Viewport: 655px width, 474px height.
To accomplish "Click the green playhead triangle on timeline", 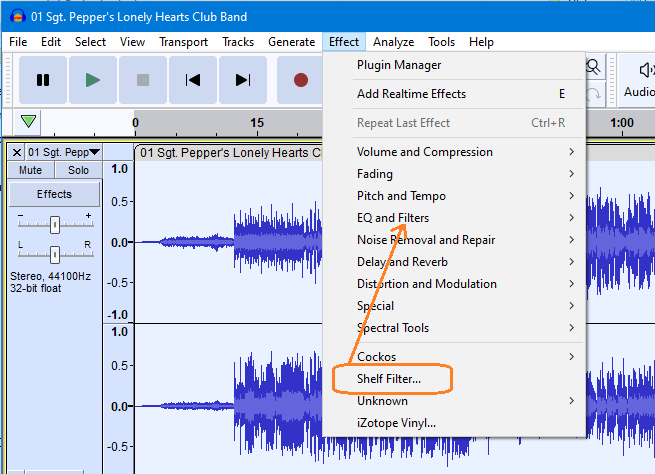I will [x=29, y=122].
